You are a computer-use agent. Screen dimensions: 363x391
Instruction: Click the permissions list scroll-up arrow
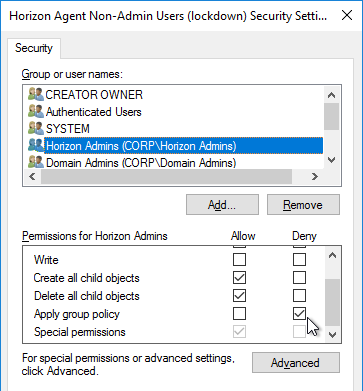click(x=332, y=256)
